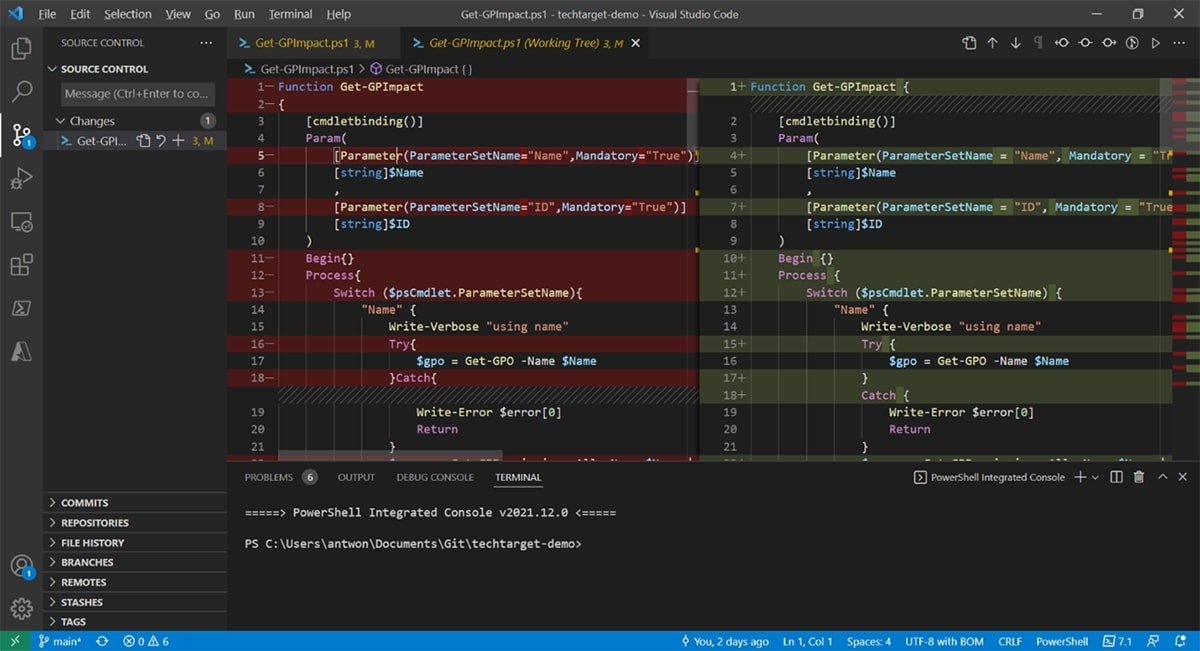Change line ending via CRLF indicator

click(x=1010, y=641)
